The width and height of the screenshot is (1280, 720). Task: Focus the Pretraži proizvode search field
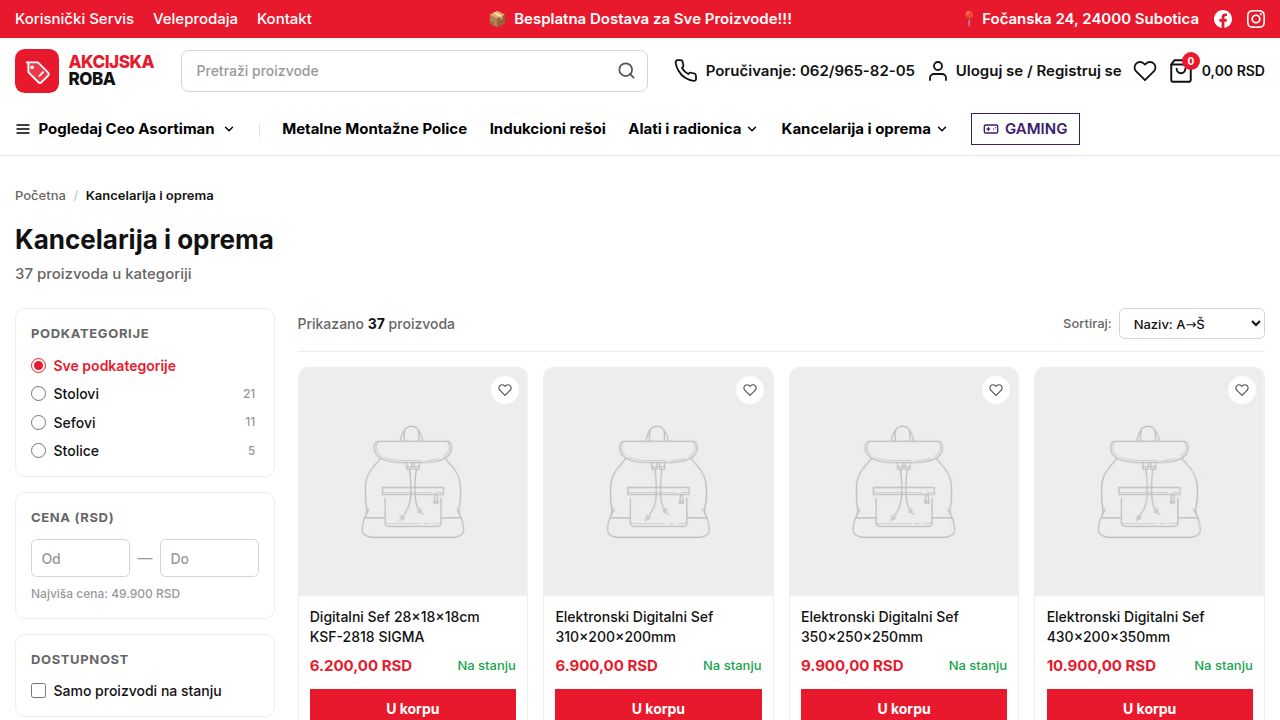pyautogui.click(x=414, y=71)
